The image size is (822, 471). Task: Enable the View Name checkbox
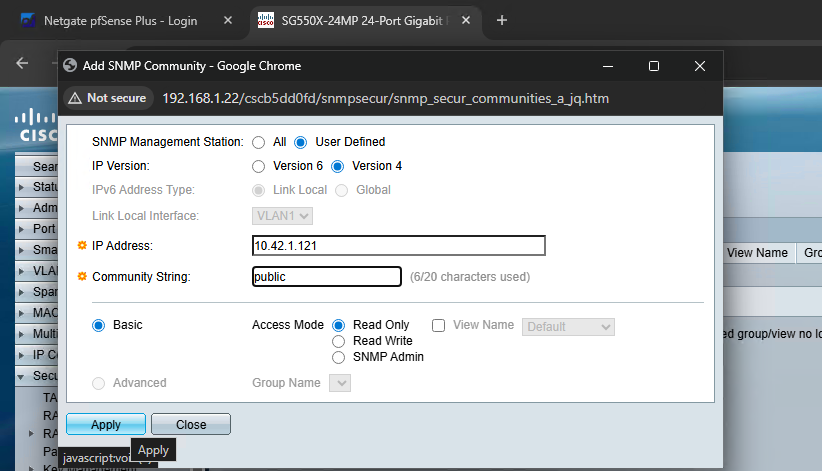point(438,325)
